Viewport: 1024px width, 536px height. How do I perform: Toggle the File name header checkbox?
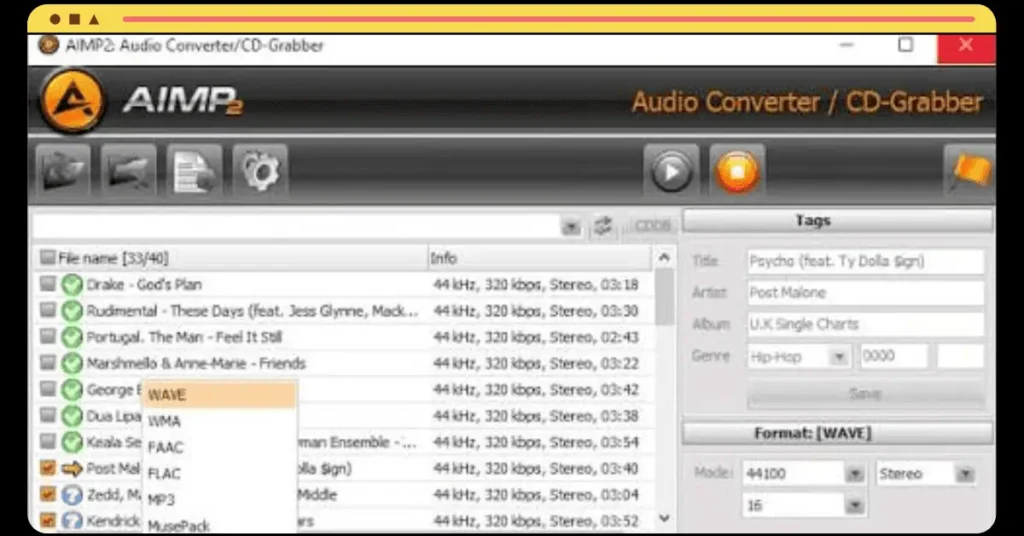point(48,258)
